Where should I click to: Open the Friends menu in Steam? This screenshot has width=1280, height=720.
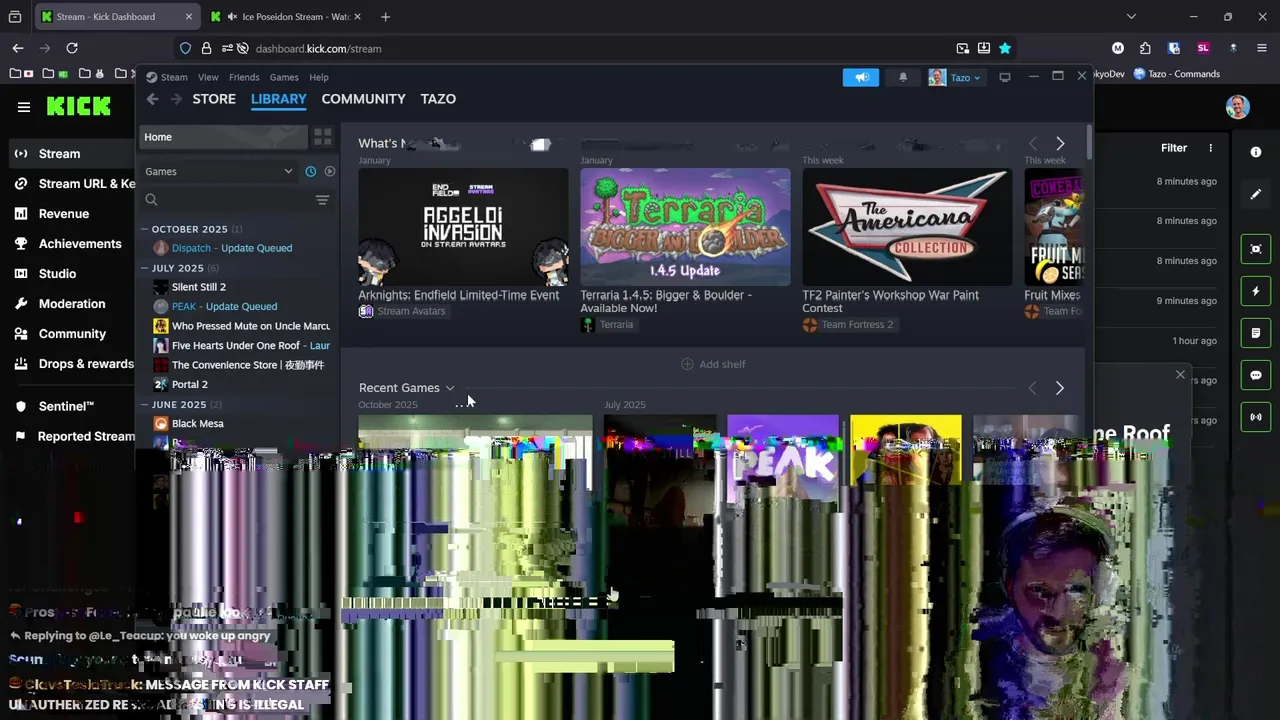click(244, 77)
